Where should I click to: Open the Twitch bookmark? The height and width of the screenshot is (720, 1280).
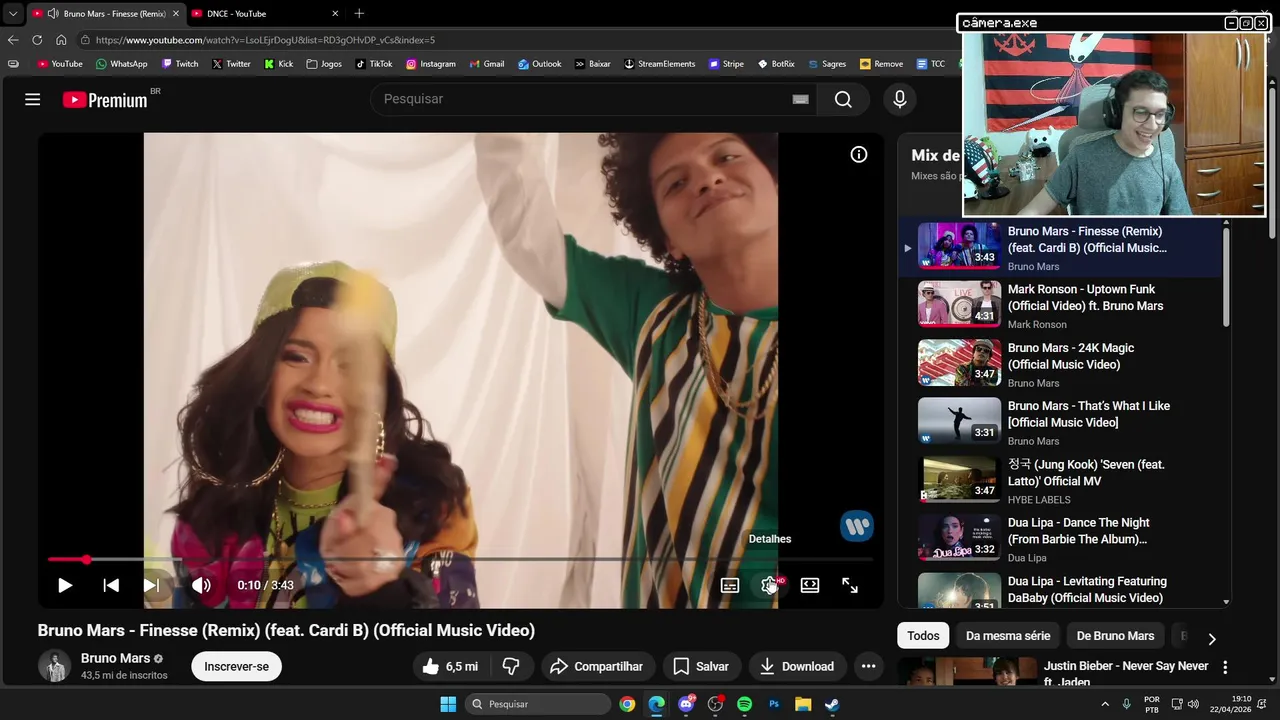[x=179, y=64]
